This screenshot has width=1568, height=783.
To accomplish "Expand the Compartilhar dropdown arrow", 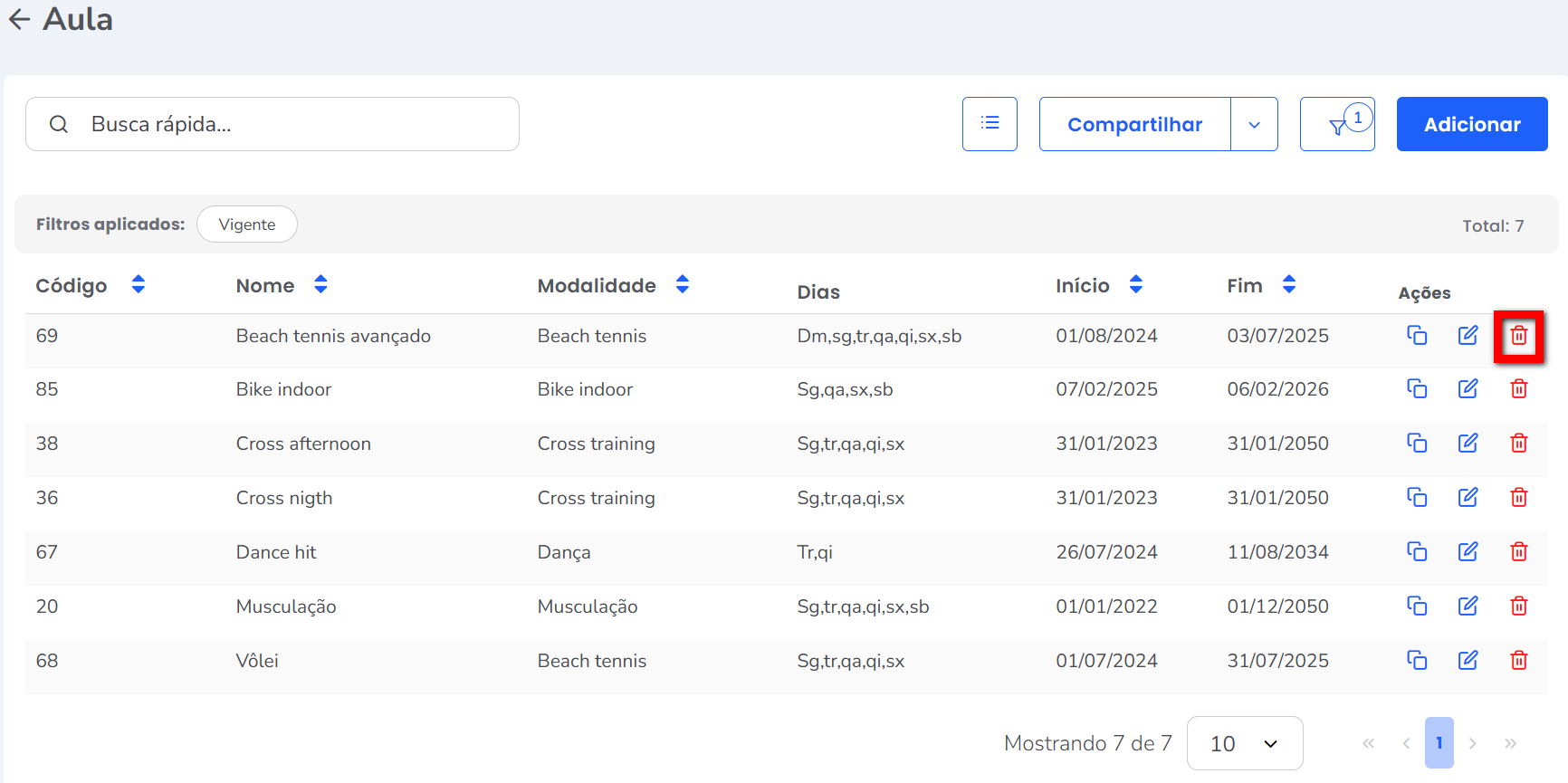I will pyautogui.click(x=1255, y=124).
